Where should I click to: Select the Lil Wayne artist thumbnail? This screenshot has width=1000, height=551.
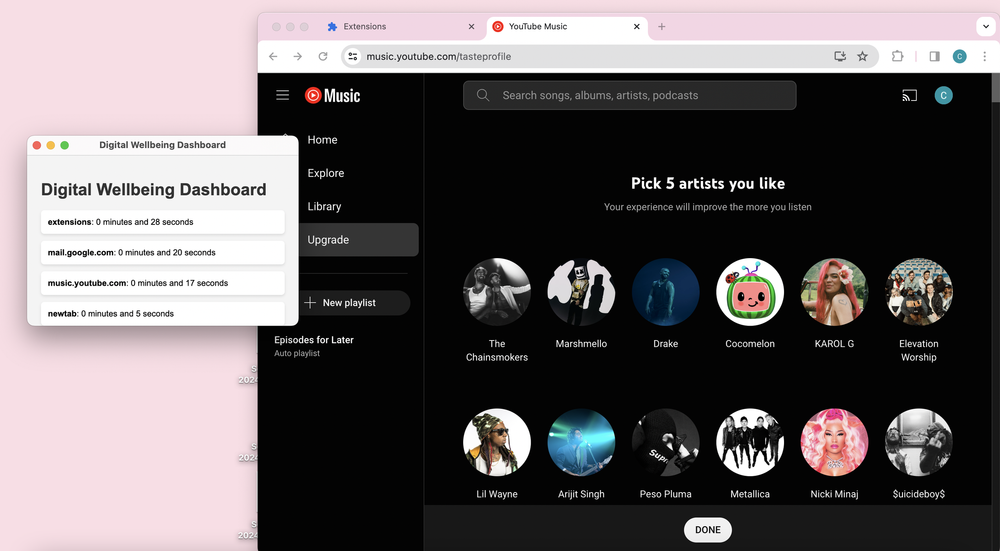coord(497,443)
